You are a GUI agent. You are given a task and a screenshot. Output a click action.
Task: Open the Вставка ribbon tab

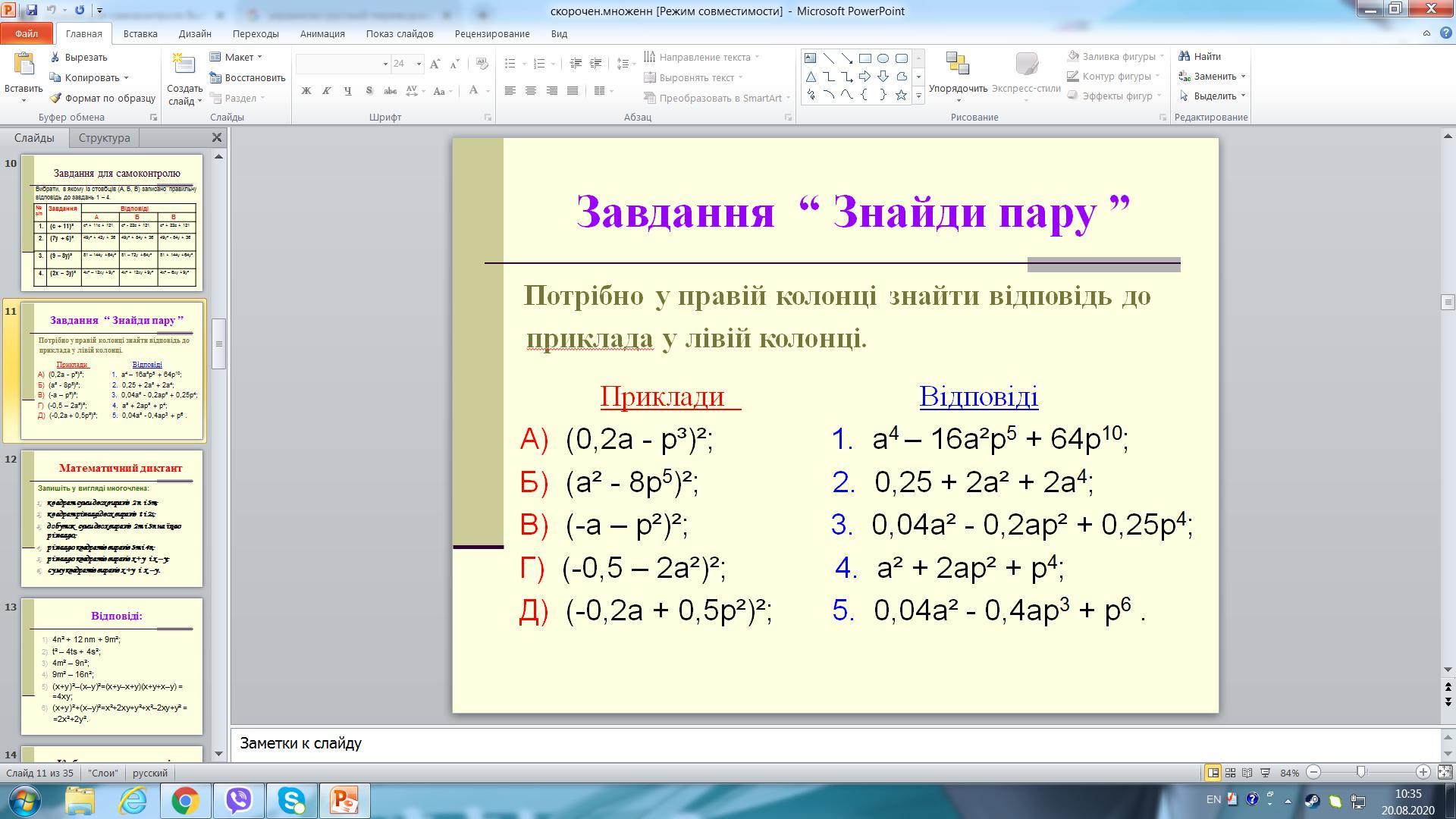pyautogui.click(x=140, y=33)
